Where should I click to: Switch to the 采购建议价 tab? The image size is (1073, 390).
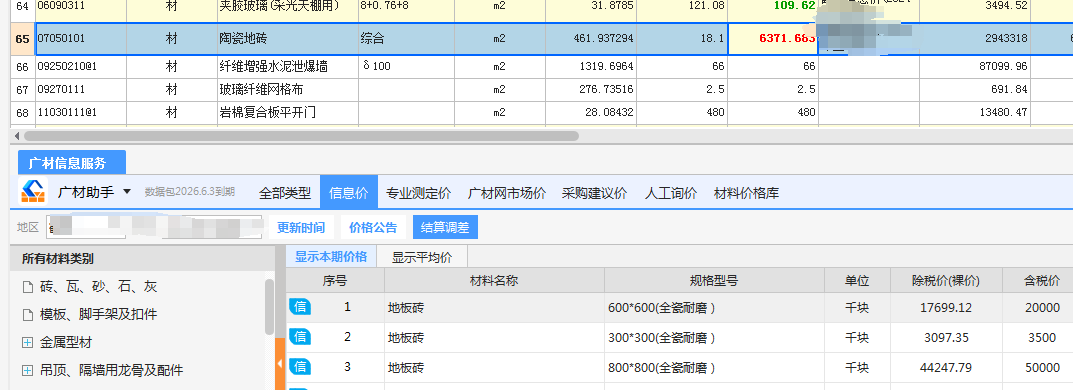594,193
